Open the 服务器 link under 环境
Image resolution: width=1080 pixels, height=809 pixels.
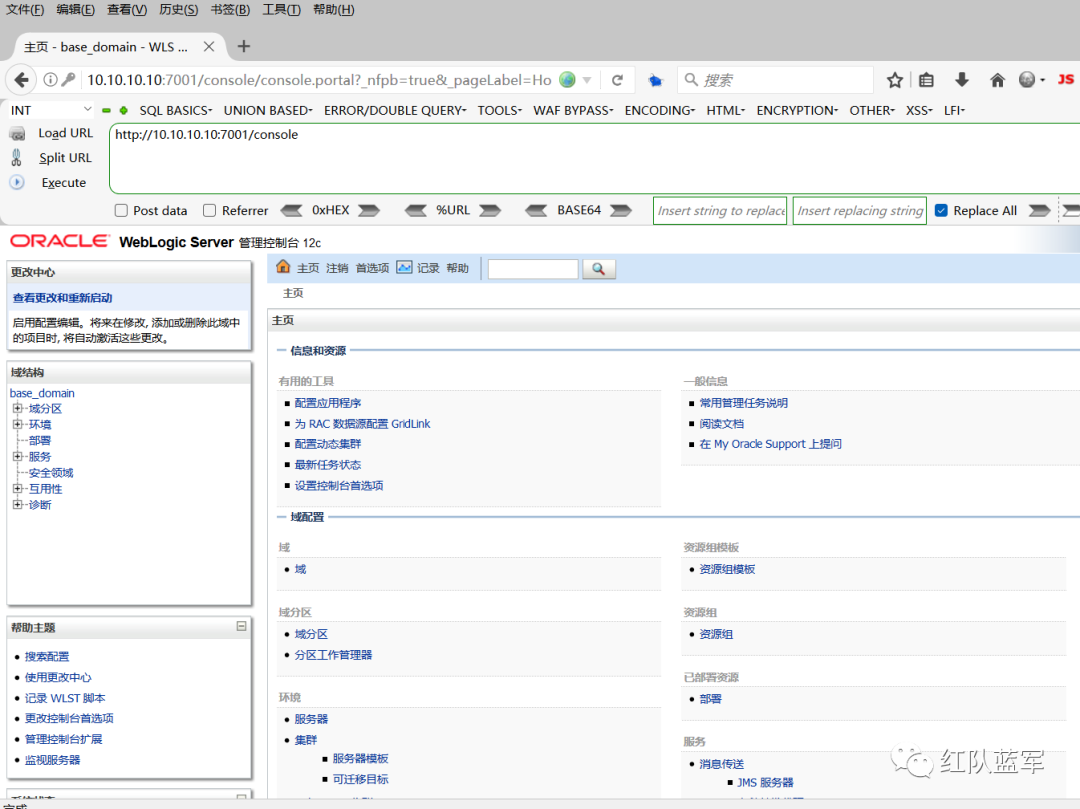pyautogui.click(x=311, y=719)
